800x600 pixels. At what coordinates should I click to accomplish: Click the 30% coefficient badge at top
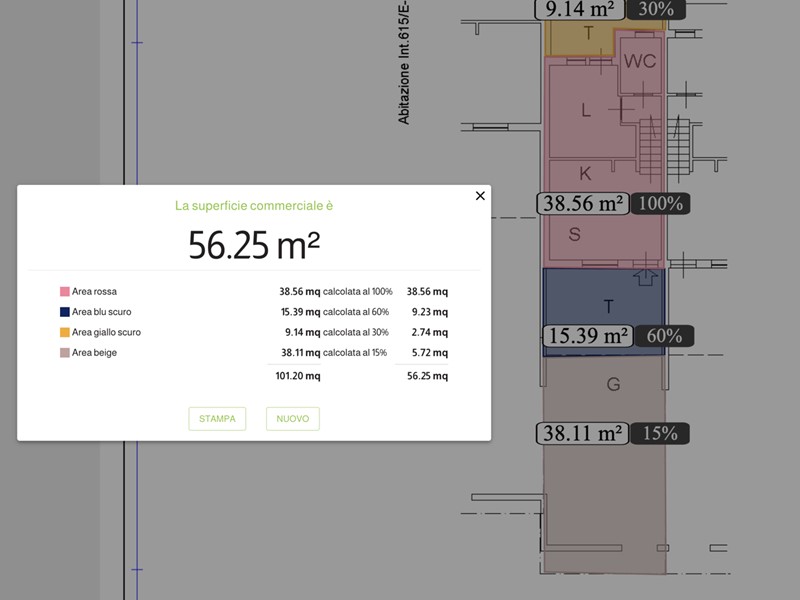655,9
